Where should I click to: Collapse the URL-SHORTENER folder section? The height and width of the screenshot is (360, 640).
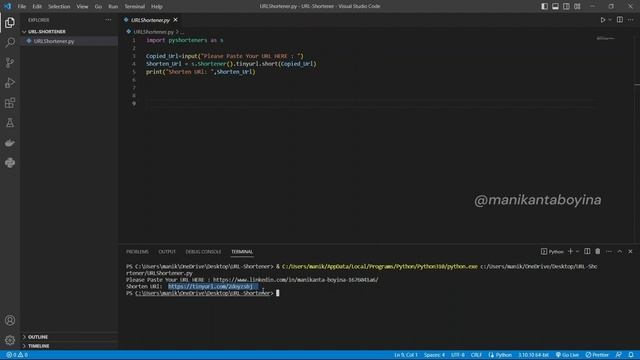tap(69, 31)
